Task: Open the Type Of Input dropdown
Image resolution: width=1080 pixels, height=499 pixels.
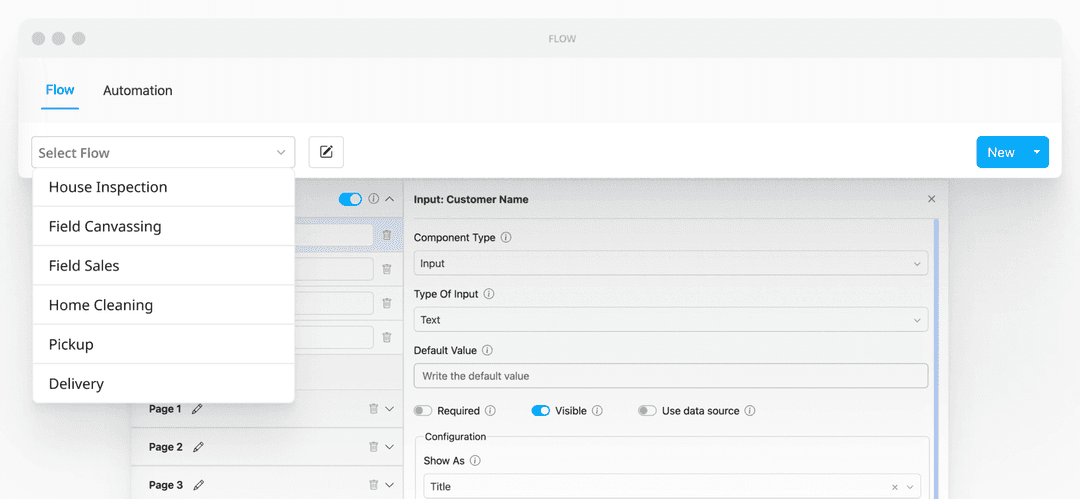Action: tap(670, 320)
